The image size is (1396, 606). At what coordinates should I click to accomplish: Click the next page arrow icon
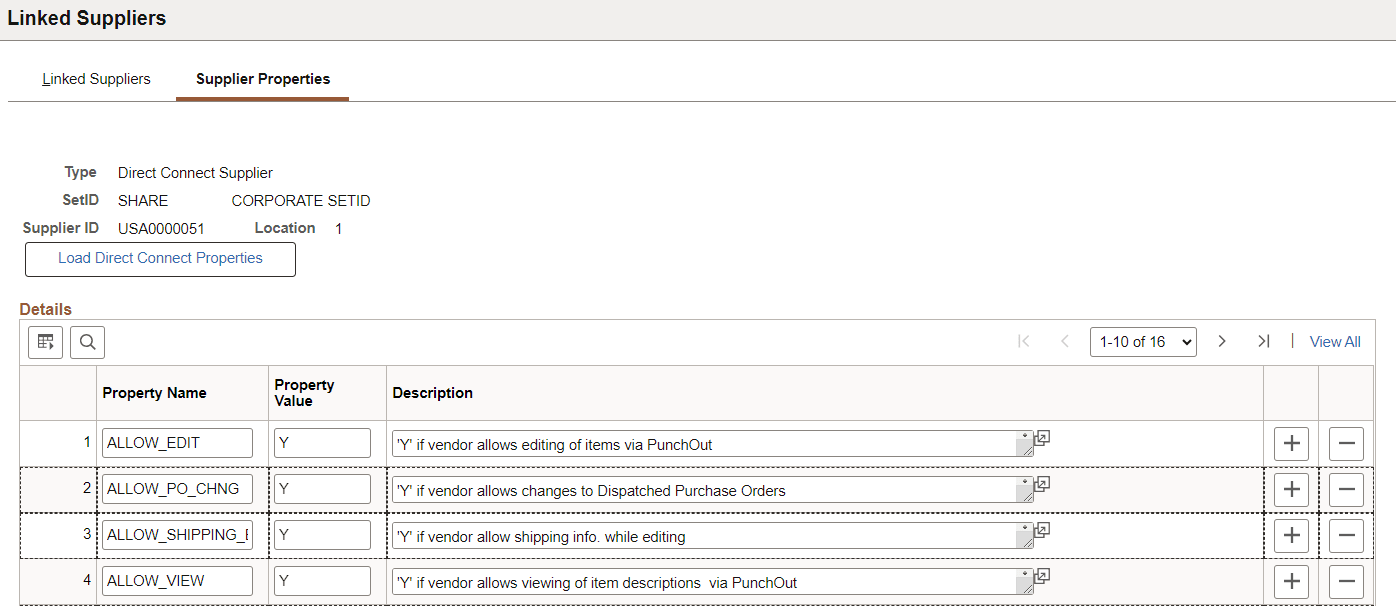(x=1222, y=341)
